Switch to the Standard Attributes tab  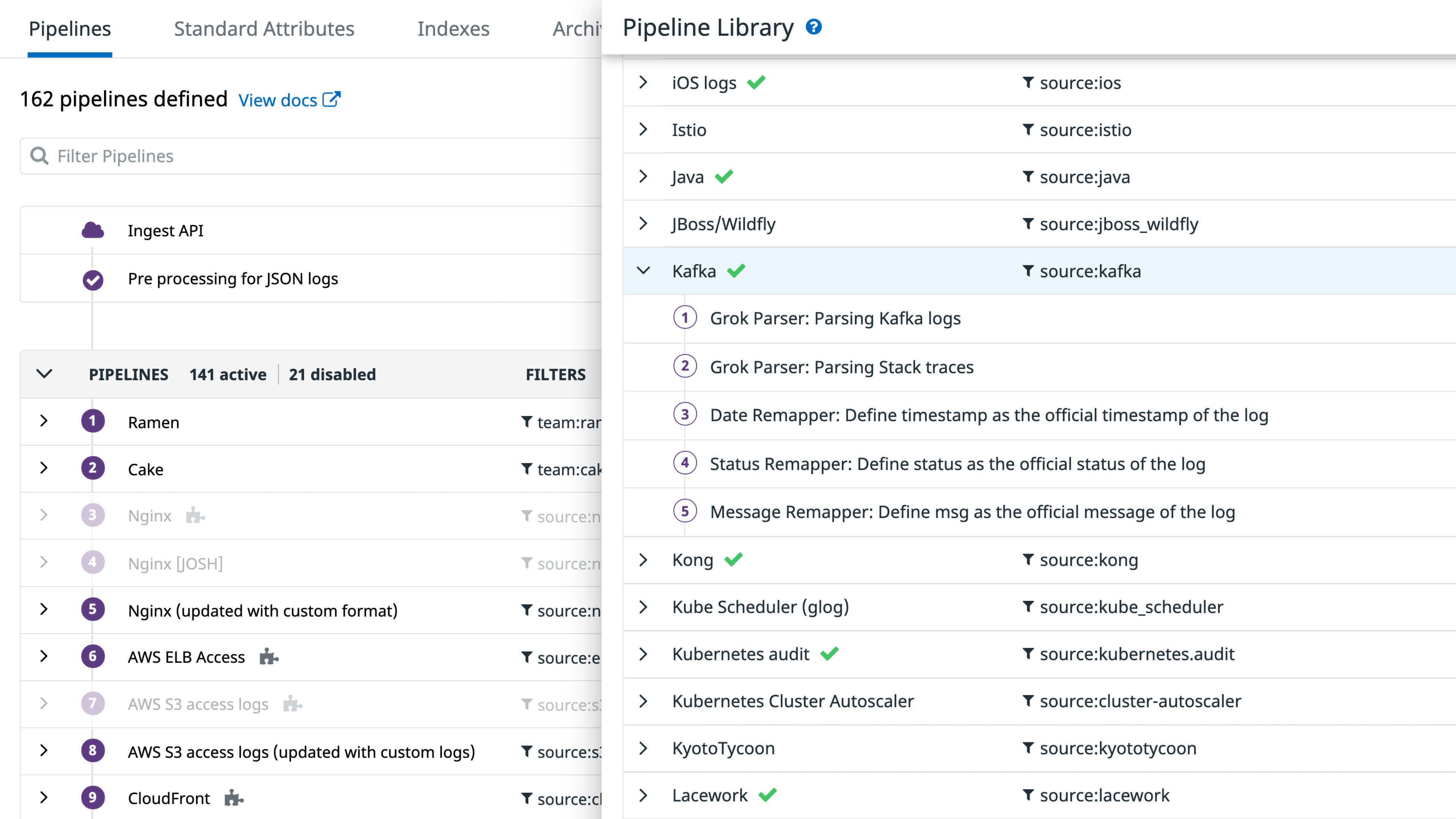coord(264,29)
